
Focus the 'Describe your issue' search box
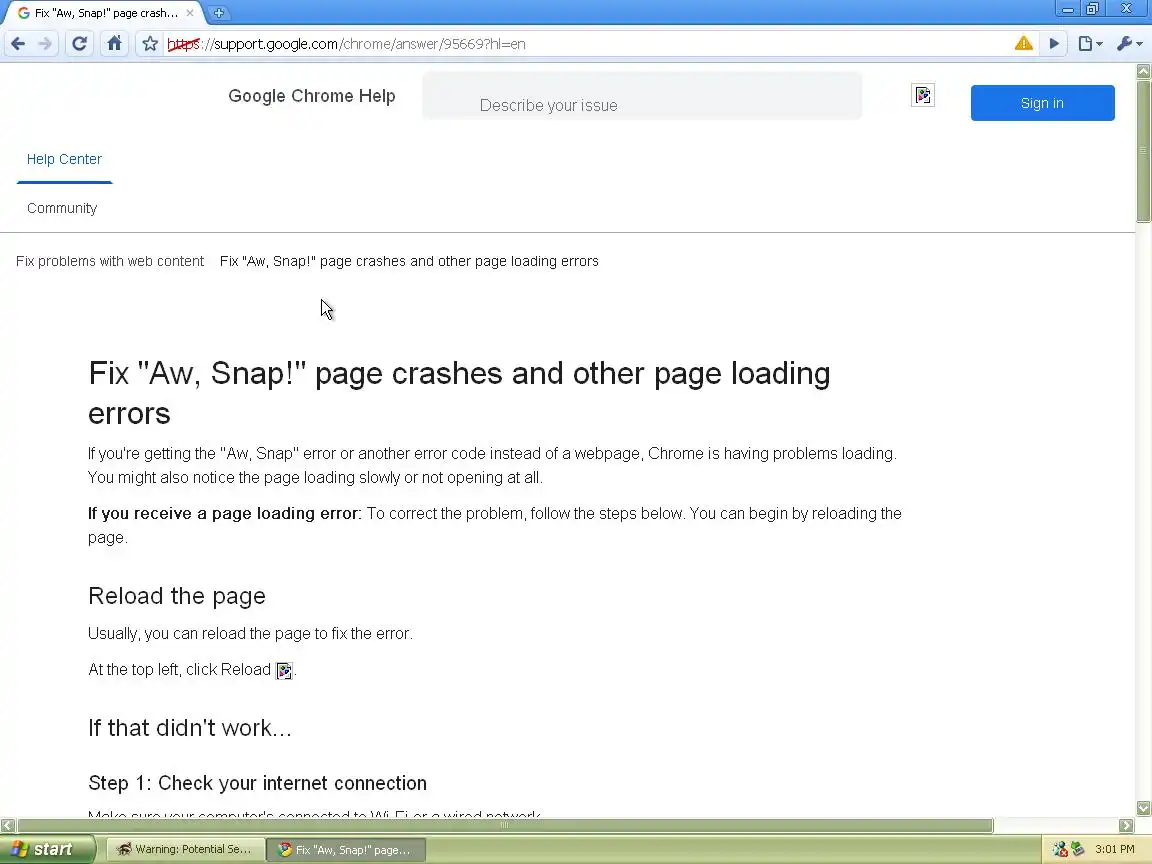pyautogui.click(x=641, y=96)
